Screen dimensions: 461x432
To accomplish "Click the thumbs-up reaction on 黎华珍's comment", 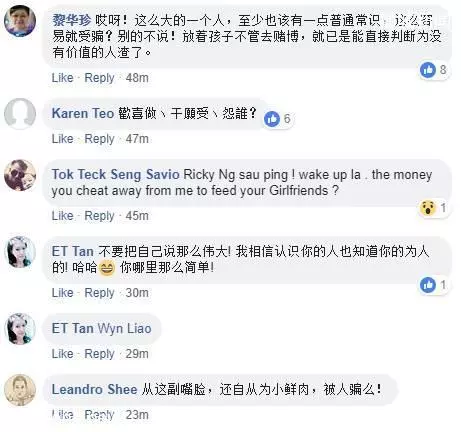I will pyautogui.click(x=428, y=70).
